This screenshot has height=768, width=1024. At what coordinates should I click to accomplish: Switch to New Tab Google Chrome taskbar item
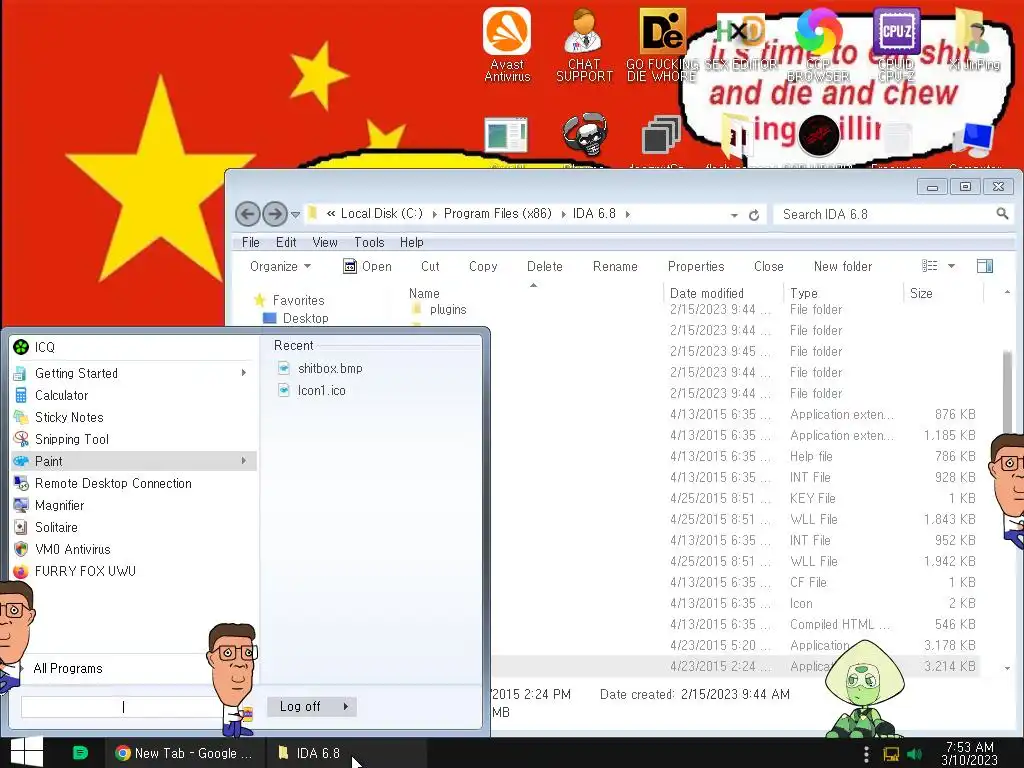click(x=184, y=753)
